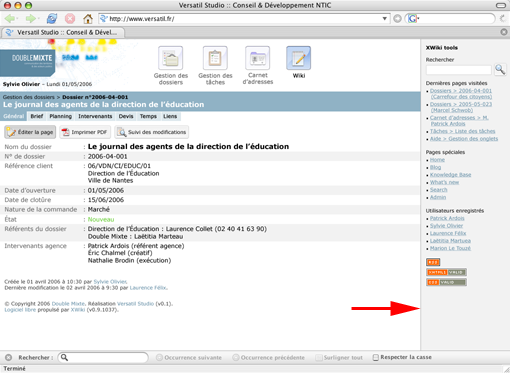510x373 pixels.
Task: Click the Google search engine icon
Action: [412, 19]
